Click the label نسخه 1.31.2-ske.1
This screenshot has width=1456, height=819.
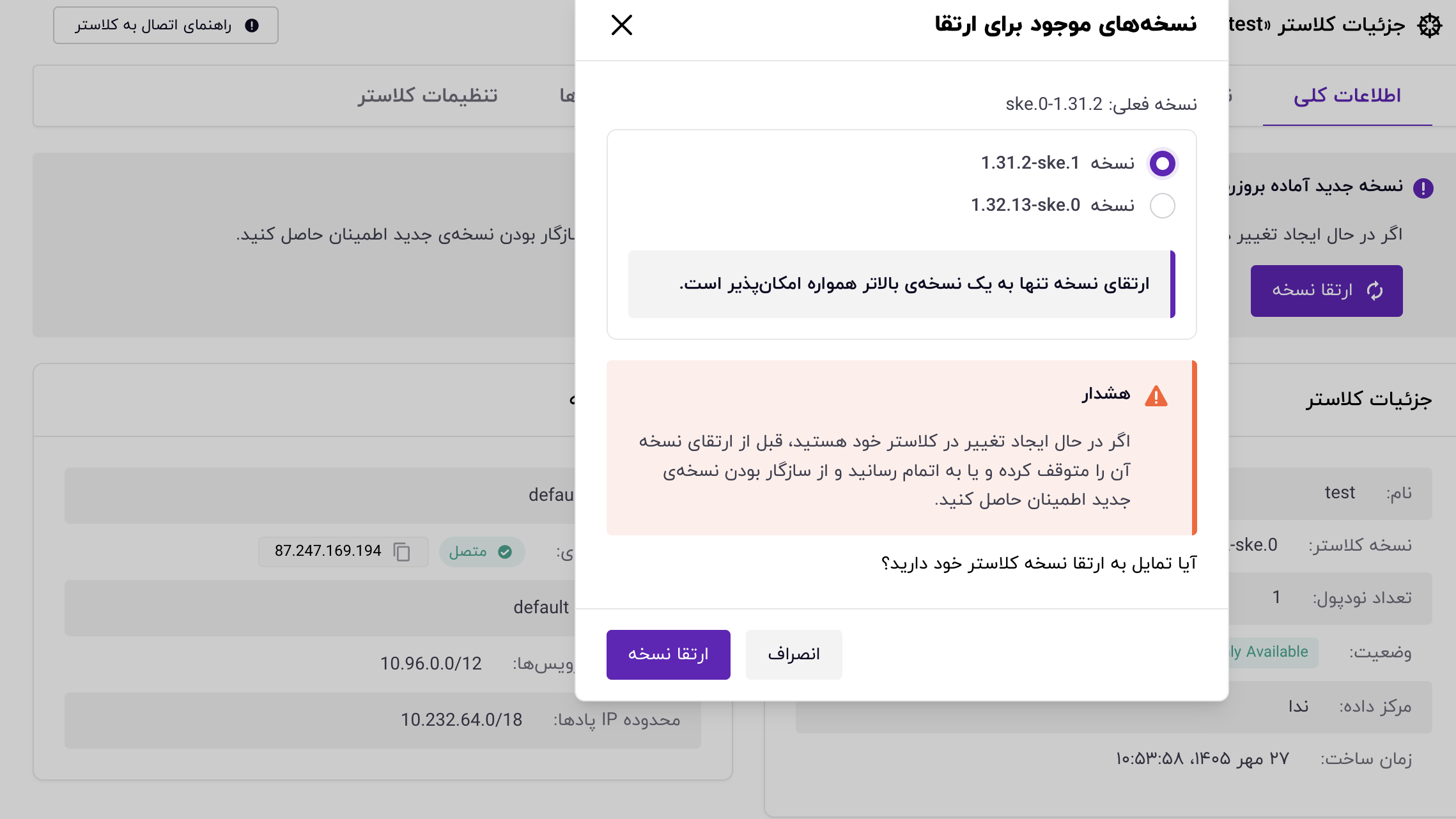1058,163
